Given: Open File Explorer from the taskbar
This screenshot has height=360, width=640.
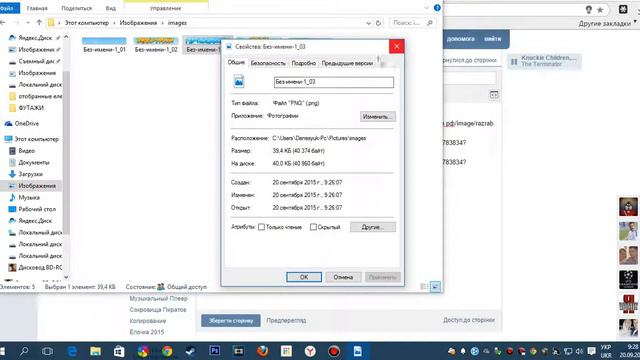Looking at the screenshot, I should [x=96, y=351].
